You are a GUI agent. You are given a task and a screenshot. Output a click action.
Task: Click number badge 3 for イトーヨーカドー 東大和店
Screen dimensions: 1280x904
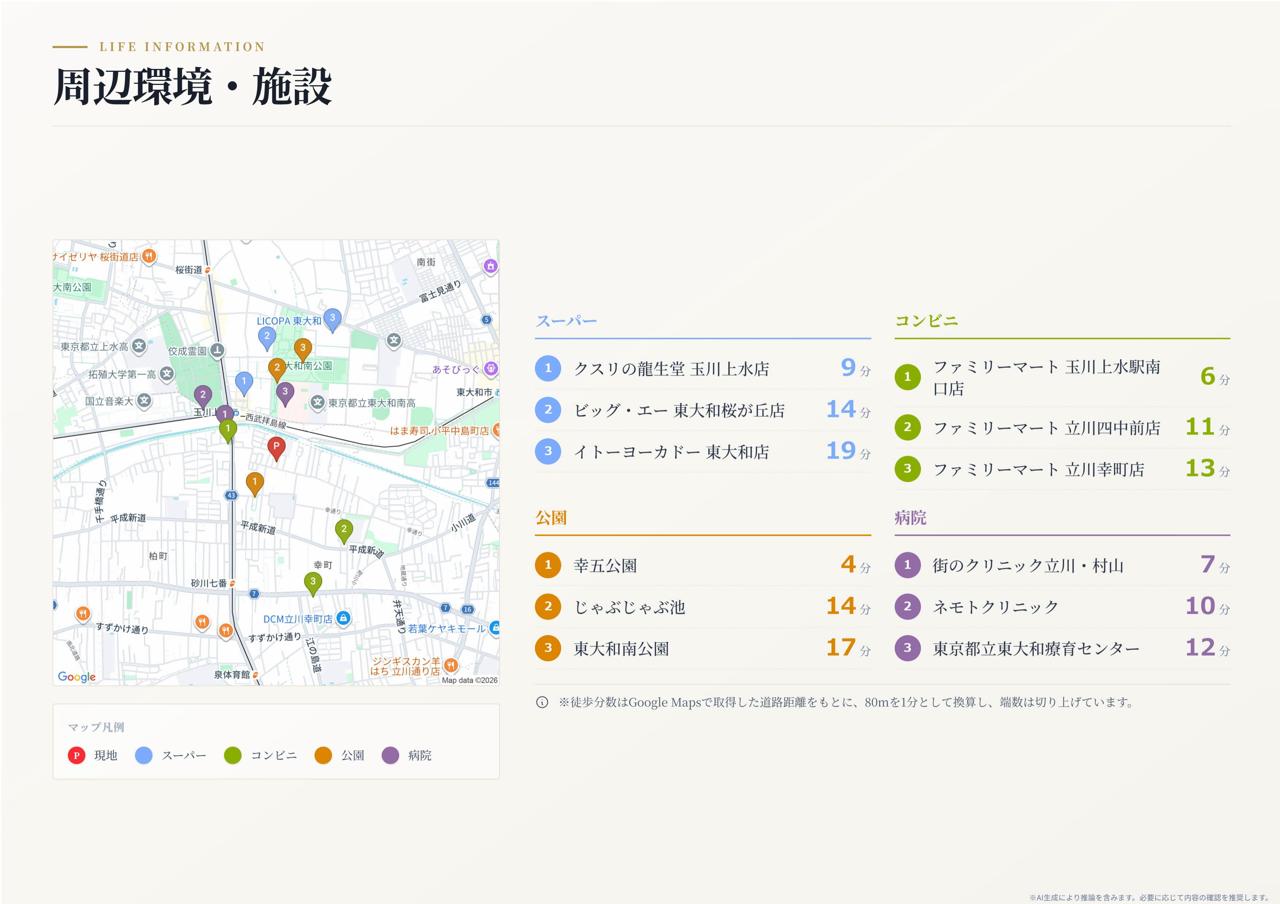click(x=548, y=451)
